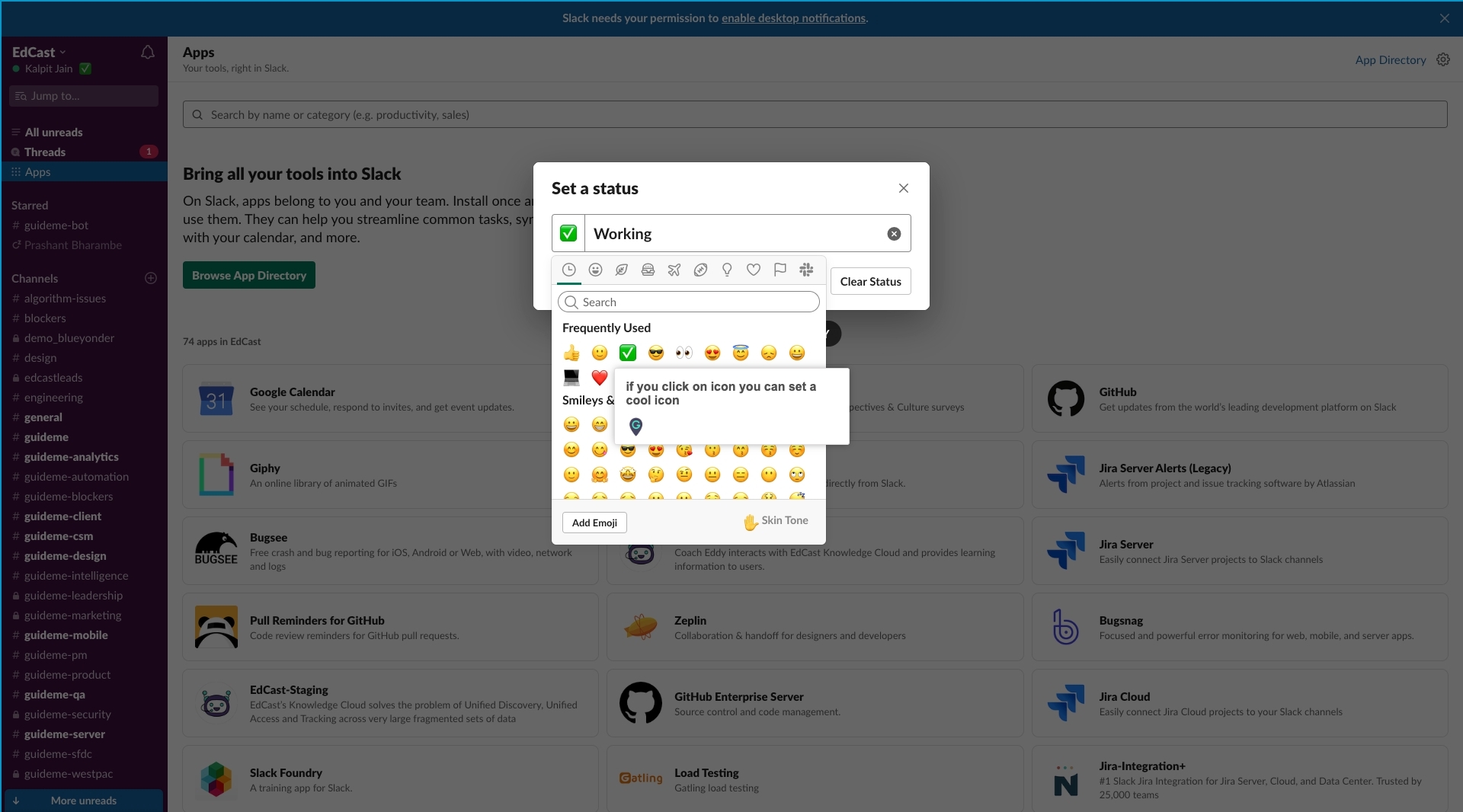Focus the apps search by name field
This screenshot has width=1463, height=812.
coord(815,115)
